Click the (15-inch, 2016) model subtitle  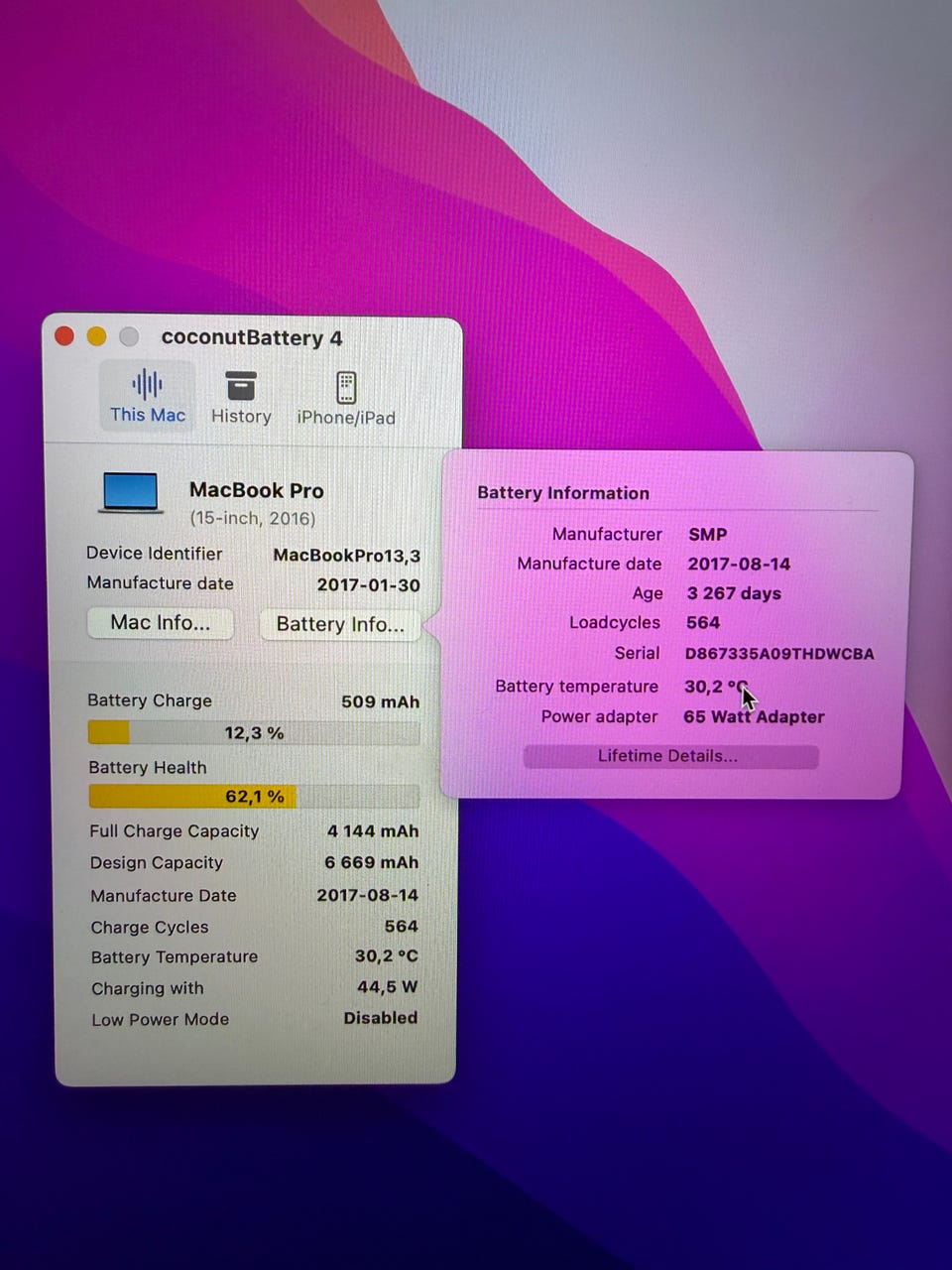click(x=253, y=519)
